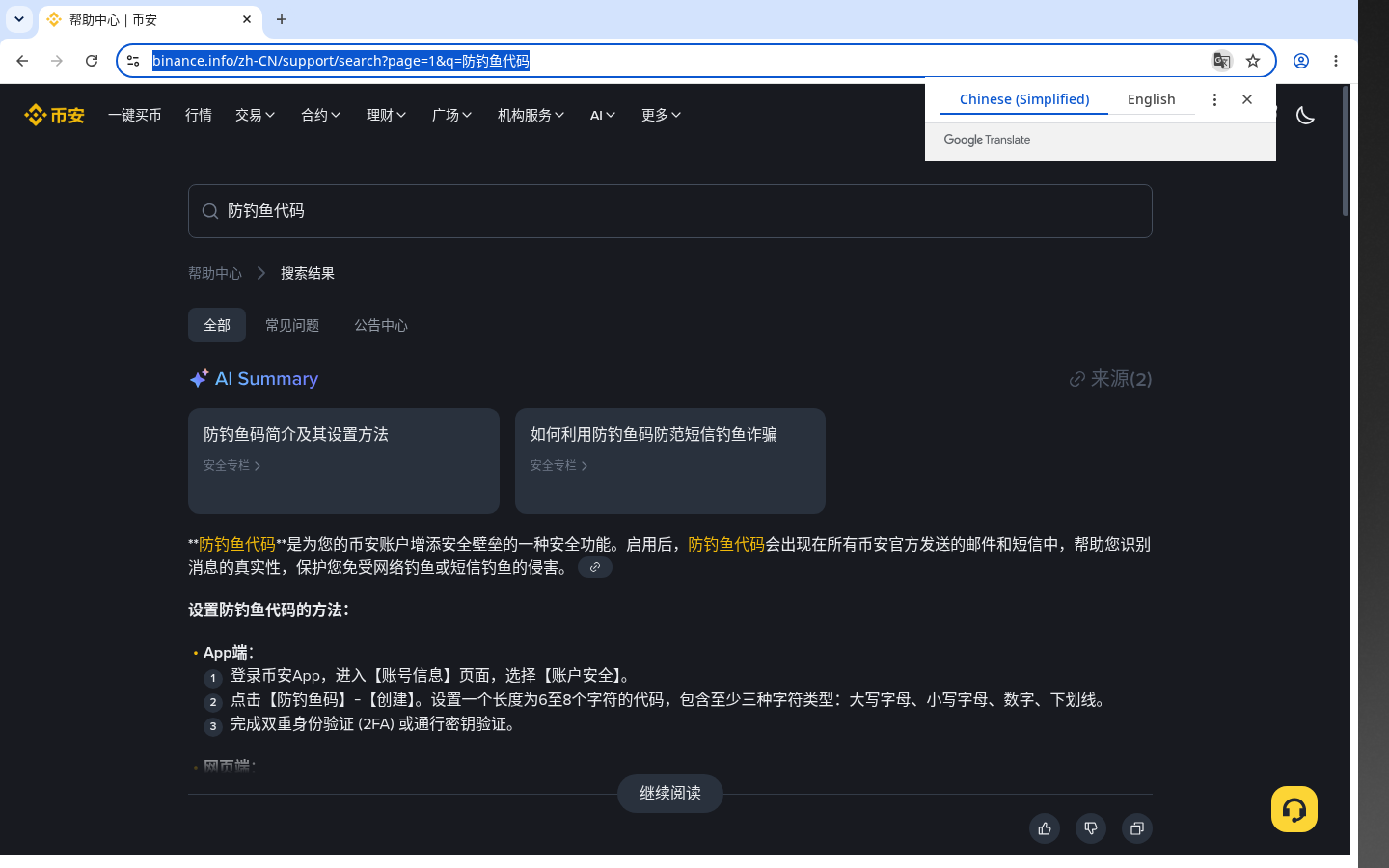Open article 如何利用防钓鱼码防范短信钓鱼诈骗
1389x868 pixels.
pos(670,461)
